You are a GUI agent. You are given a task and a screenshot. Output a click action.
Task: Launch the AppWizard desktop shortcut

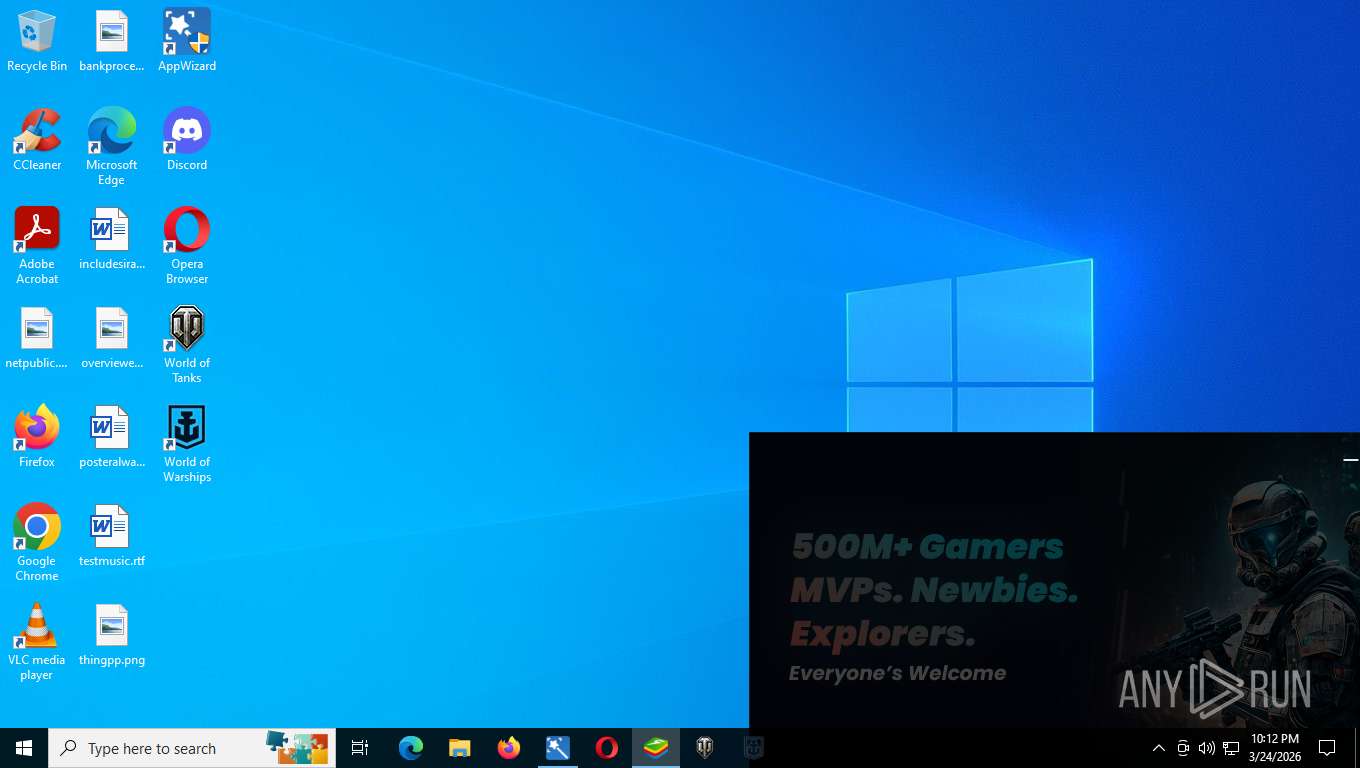[187, 41]
